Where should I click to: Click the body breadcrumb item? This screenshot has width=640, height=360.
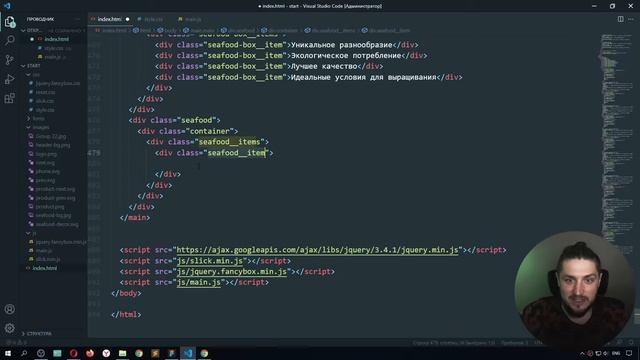167,30
